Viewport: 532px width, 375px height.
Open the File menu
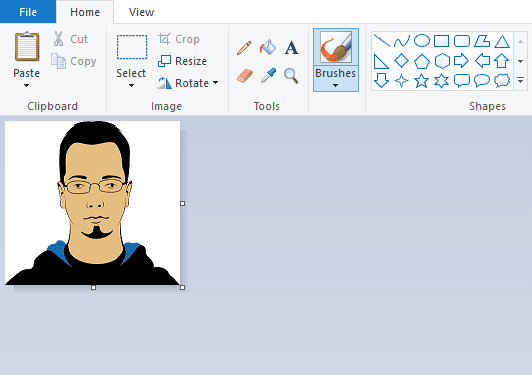(28, 12)
